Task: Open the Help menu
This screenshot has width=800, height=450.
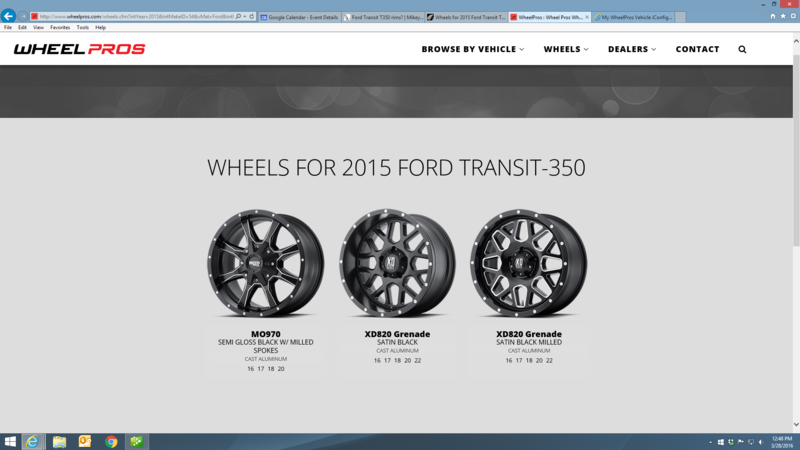Action: (x=101, y=28)
